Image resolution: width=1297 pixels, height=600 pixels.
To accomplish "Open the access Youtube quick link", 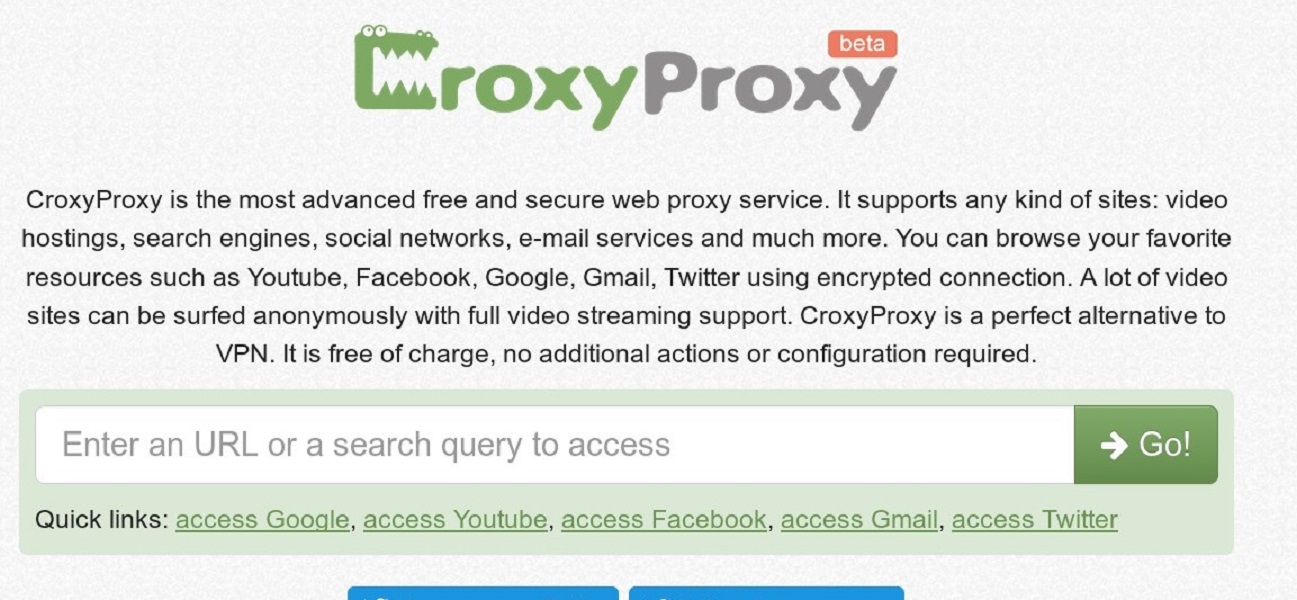I will tap(456, 520).
